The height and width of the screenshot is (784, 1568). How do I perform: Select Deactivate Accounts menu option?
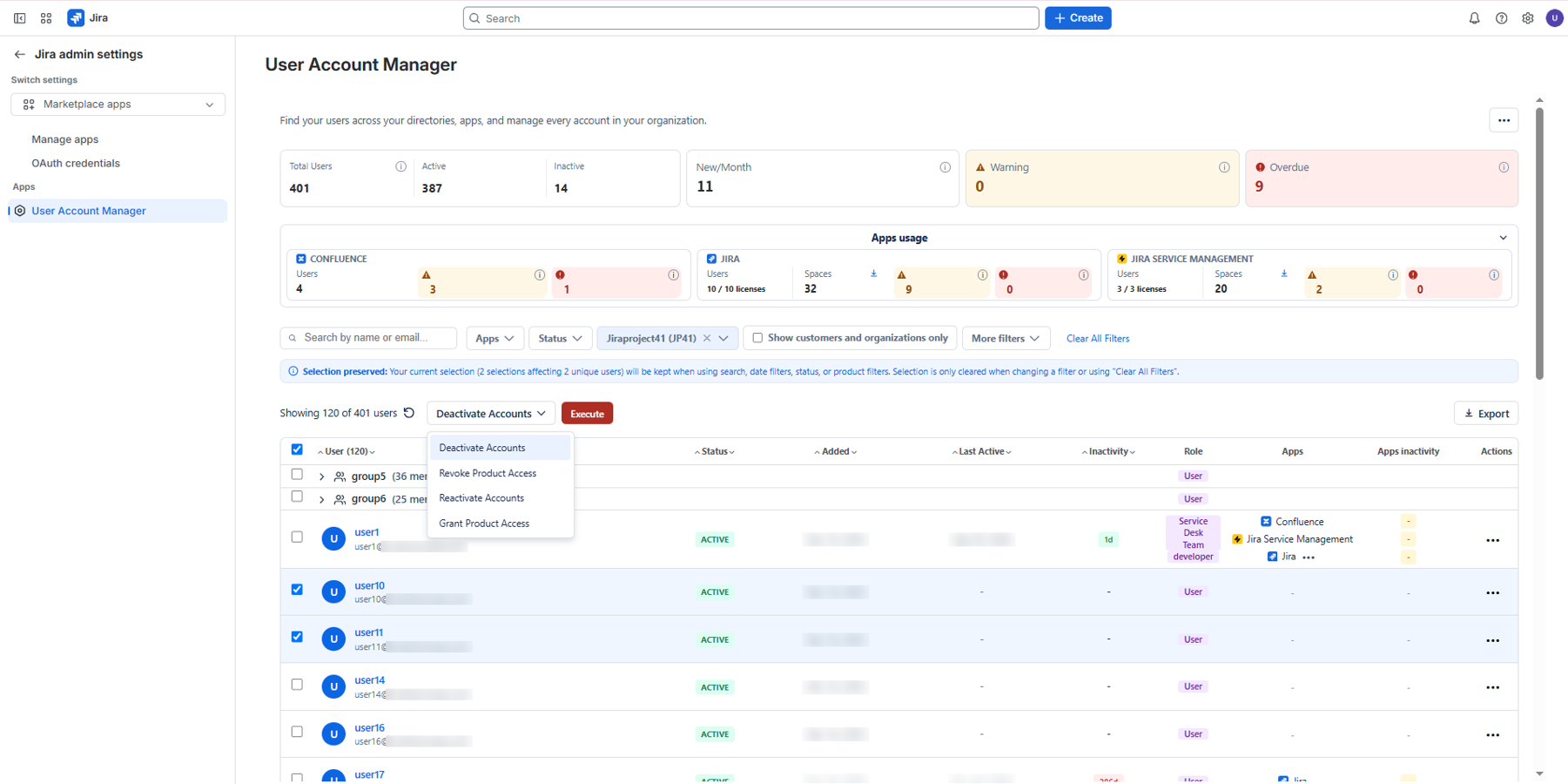click(500, 448)
